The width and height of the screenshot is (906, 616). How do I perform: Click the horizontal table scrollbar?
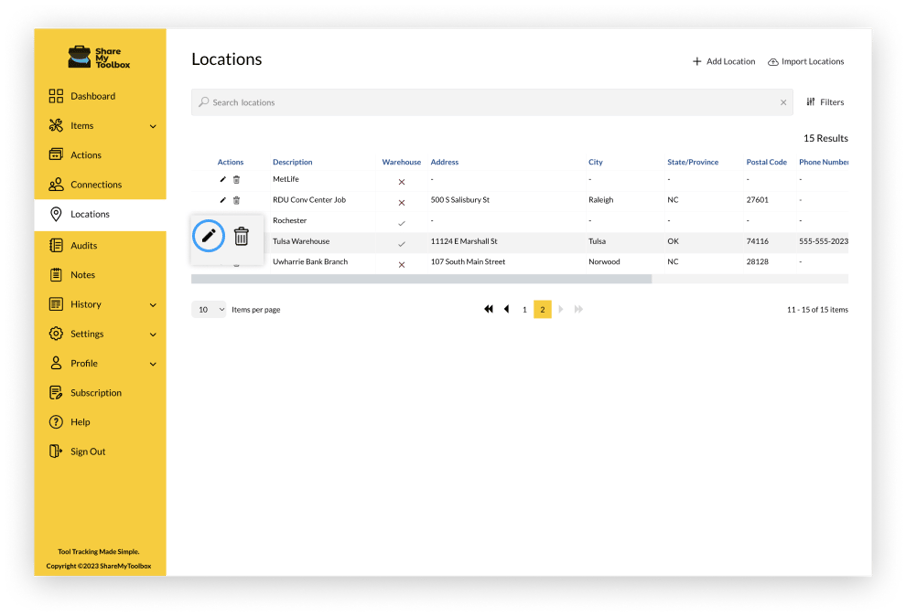point(421,279)
